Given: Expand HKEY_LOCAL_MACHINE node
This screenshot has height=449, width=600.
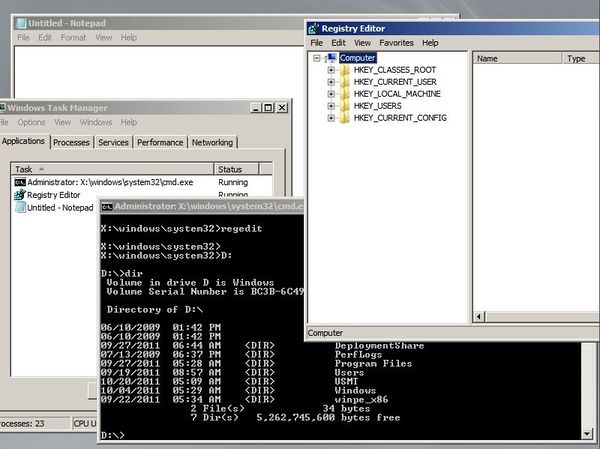Looking at the screenshot, I should point(331,94).
